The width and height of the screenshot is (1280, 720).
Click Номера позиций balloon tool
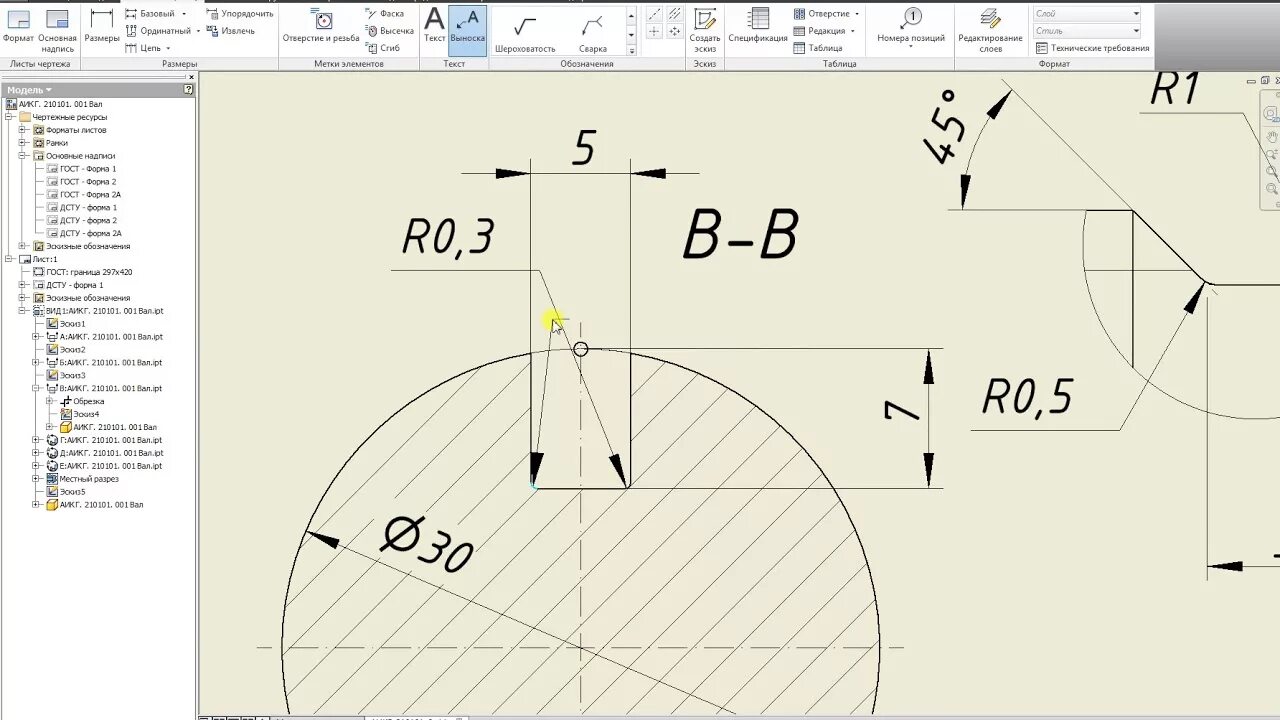[x=911, y=27]
